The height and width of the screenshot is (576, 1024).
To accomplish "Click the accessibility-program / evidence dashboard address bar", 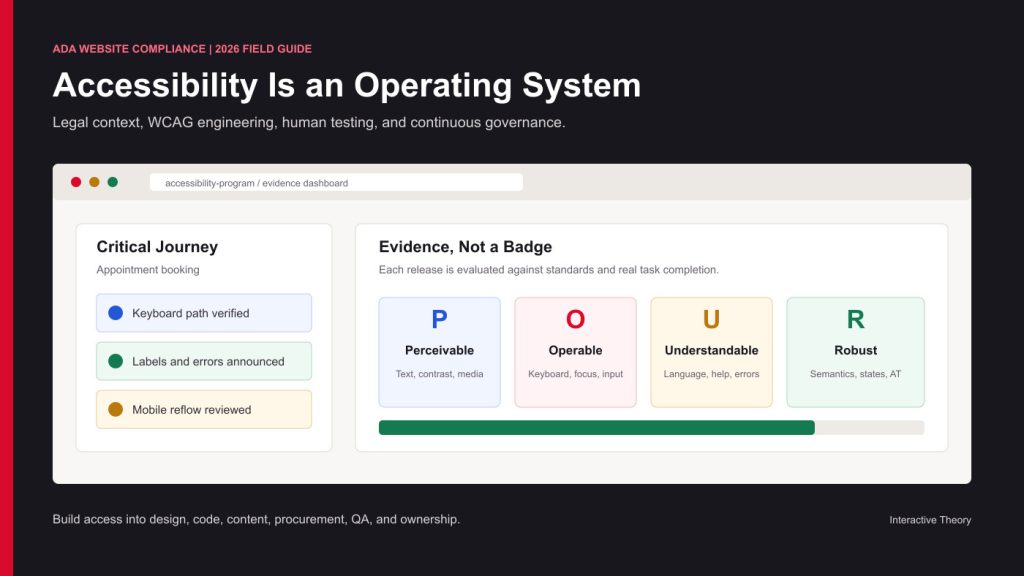I will [336, 182].
